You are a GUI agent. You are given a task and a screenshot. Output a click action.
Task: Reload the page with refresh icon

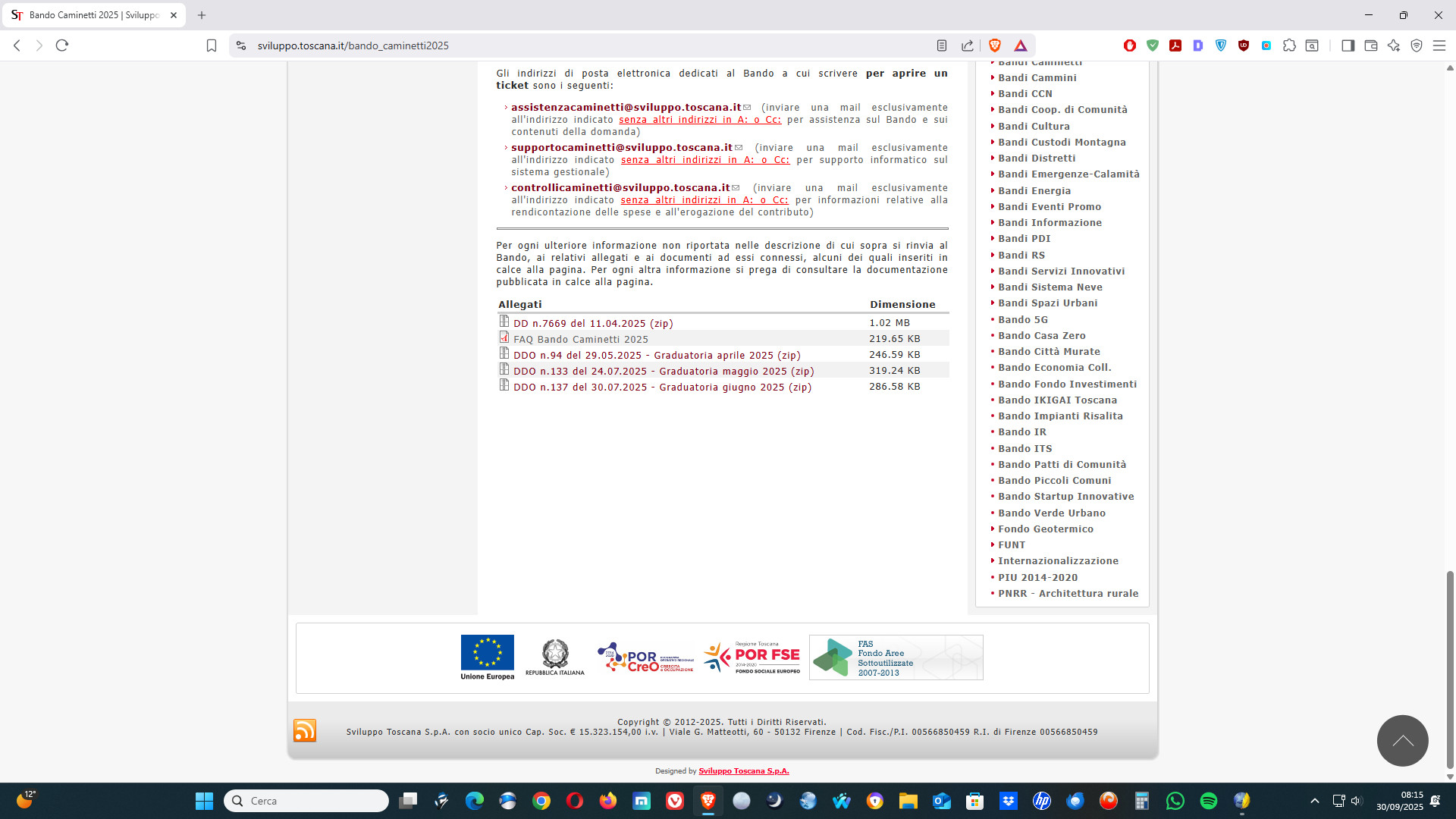click(x=62, y=45)
